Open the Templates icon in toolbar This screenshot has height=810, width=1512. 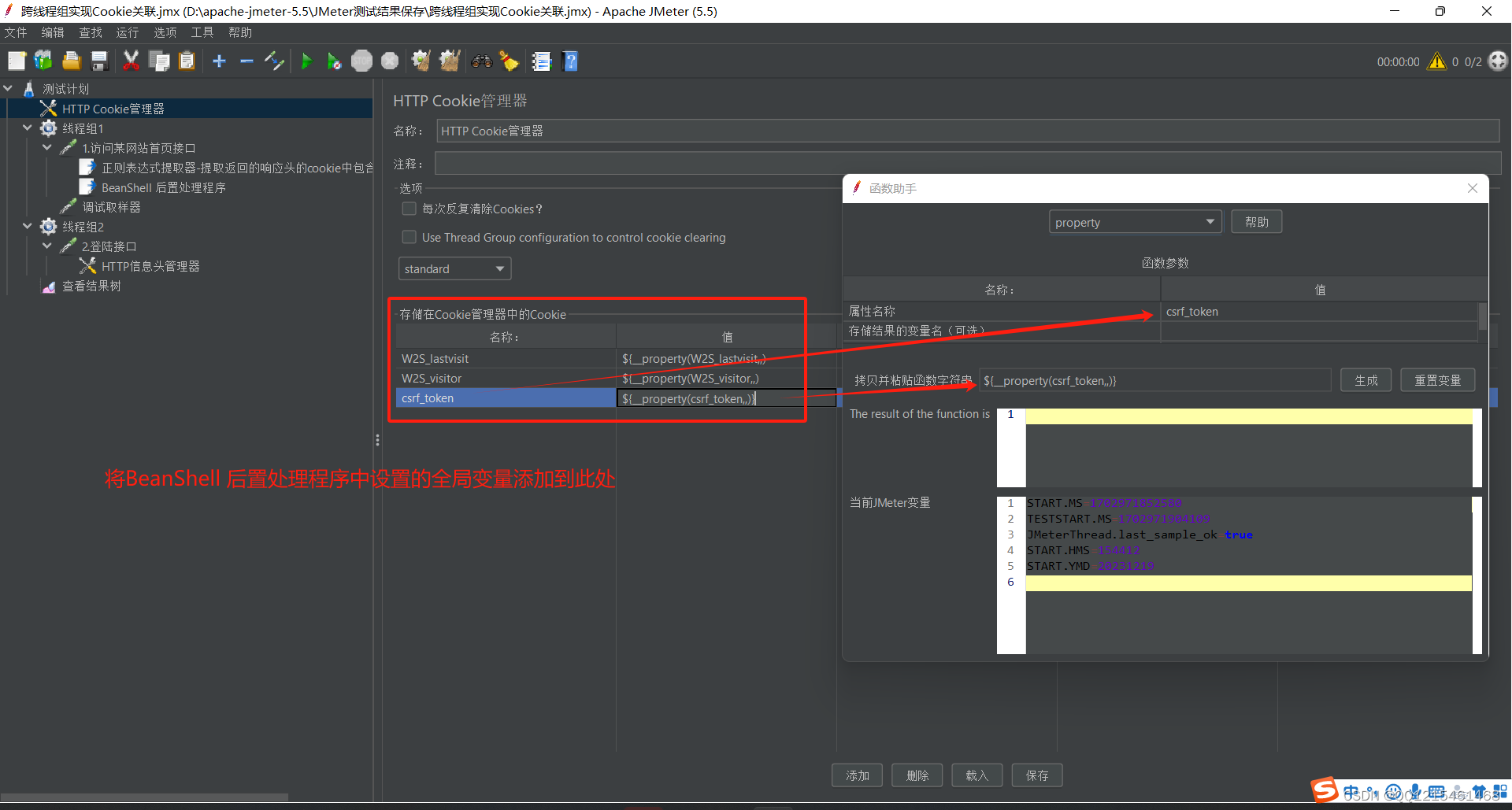click(x=43, y=61)
